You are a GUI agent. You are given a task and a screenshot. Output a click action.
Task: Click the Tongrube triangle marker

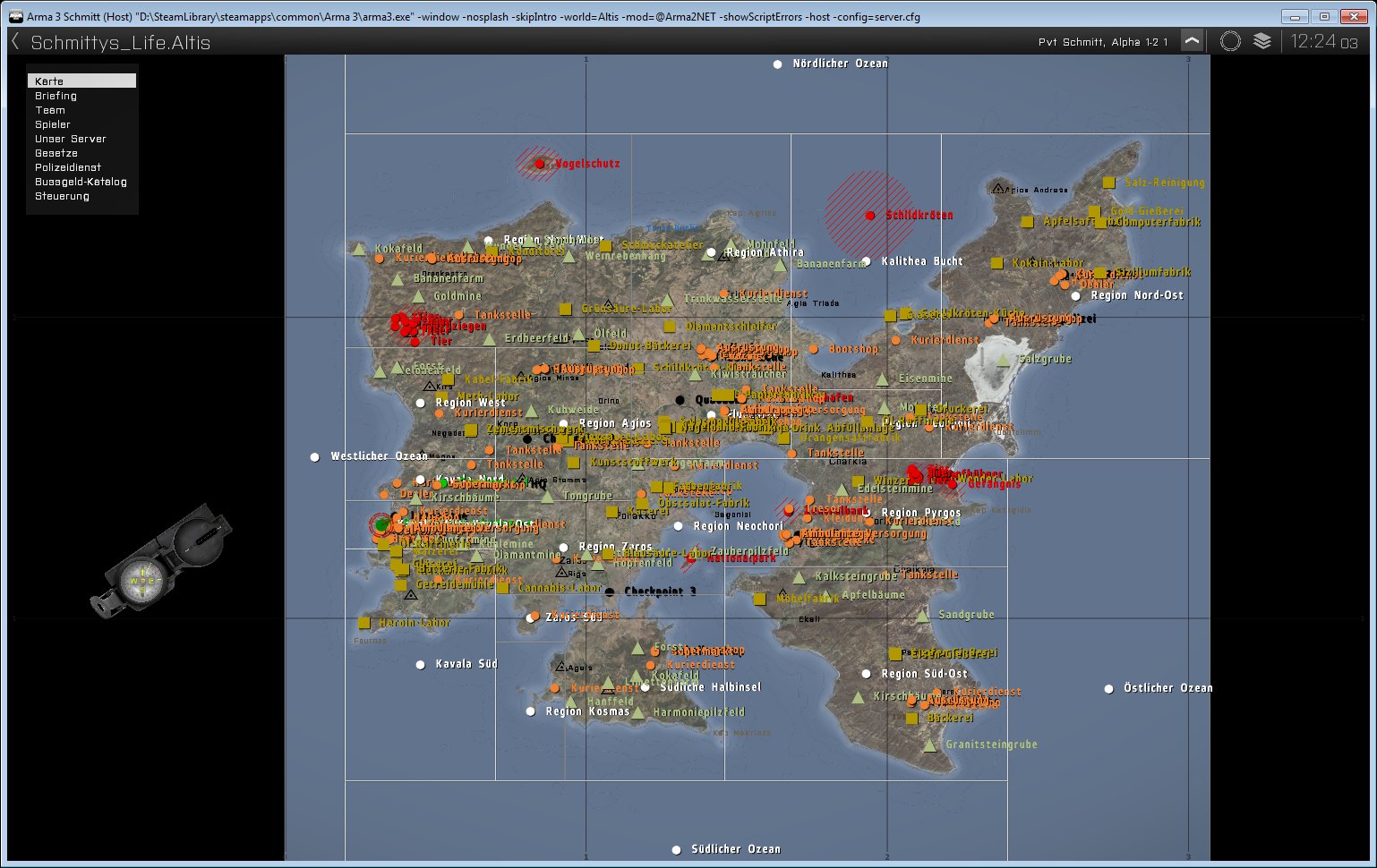547,497
